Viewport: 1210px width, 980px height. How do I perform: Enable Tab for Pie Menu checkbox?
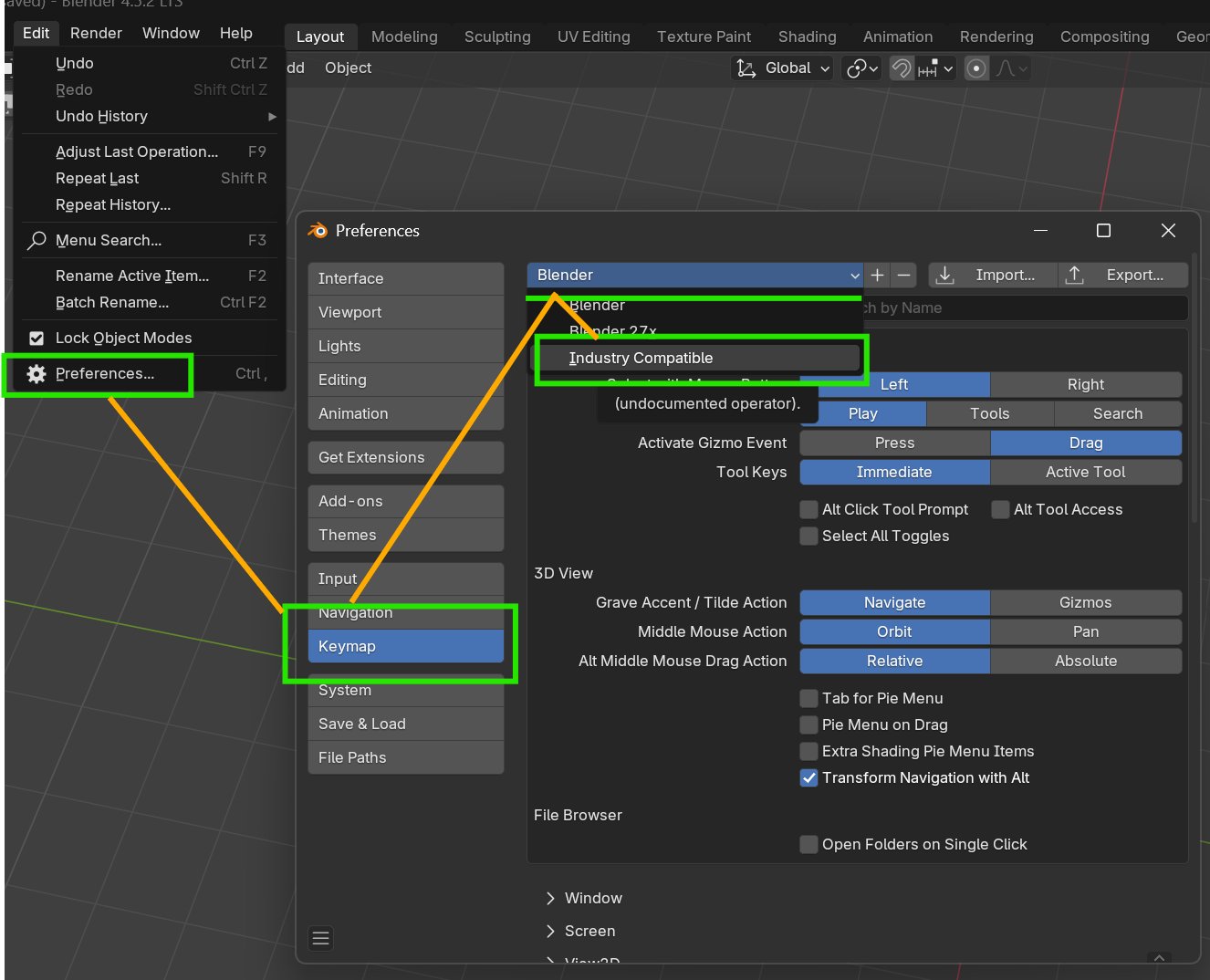pos(808,698)
